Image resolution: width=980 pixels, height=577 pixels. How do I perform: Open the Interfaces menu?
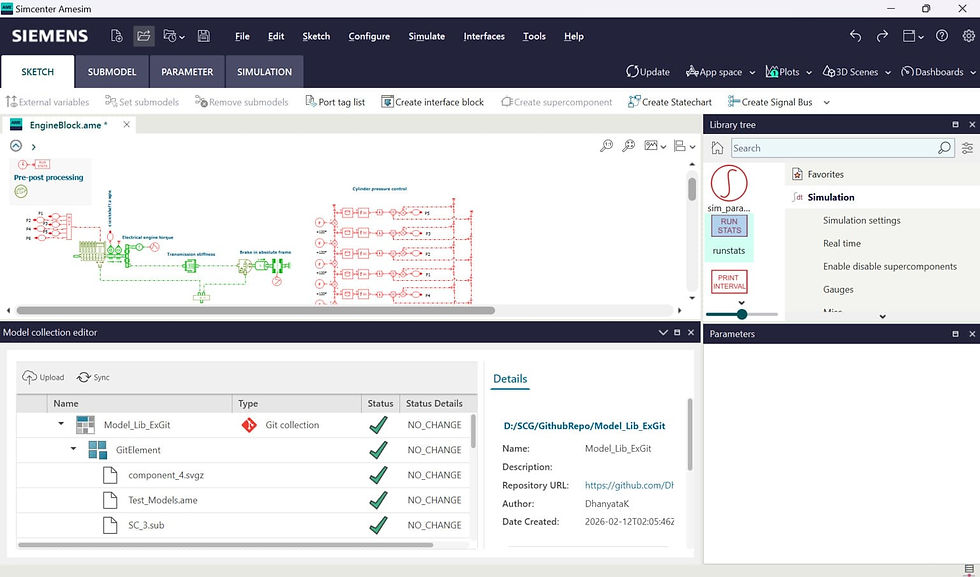click(484, 36)
